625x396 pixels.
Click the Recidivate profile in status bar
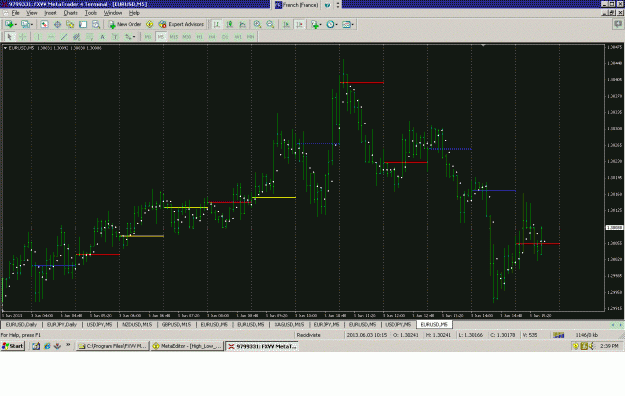click(x=309, y=335)
